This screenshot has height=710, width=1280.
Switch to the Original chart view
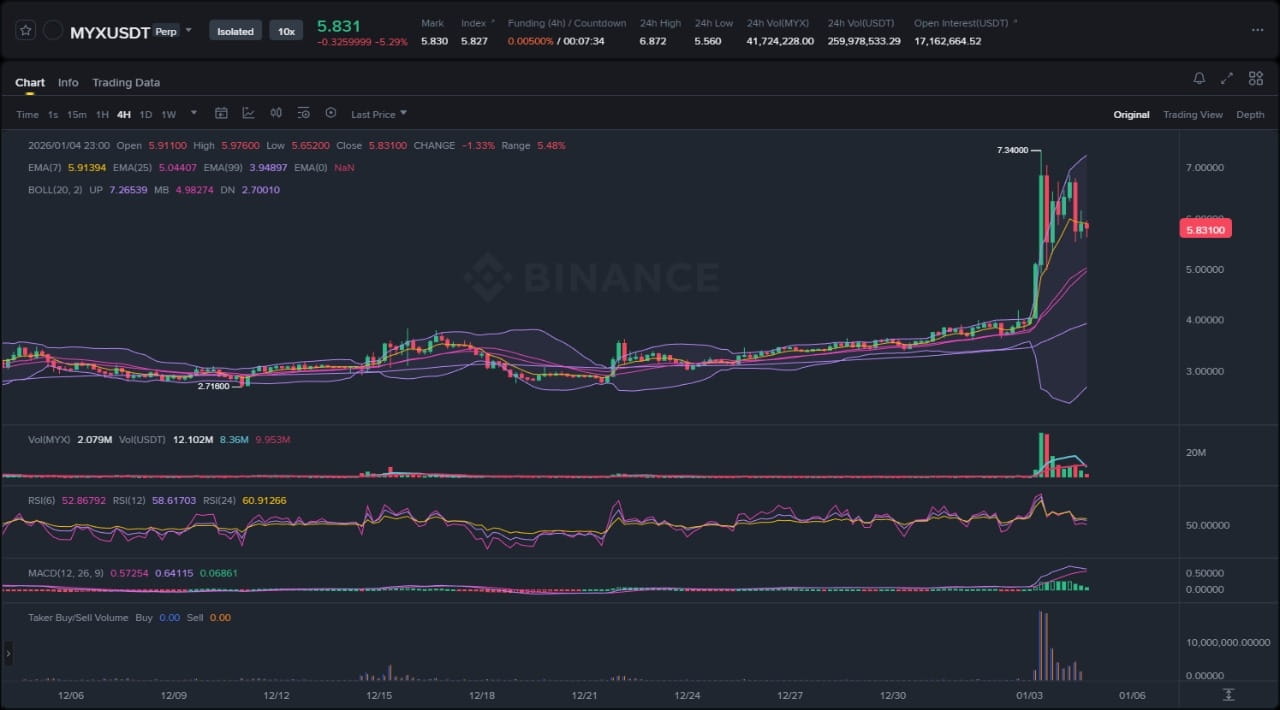tap(1131, 115)
